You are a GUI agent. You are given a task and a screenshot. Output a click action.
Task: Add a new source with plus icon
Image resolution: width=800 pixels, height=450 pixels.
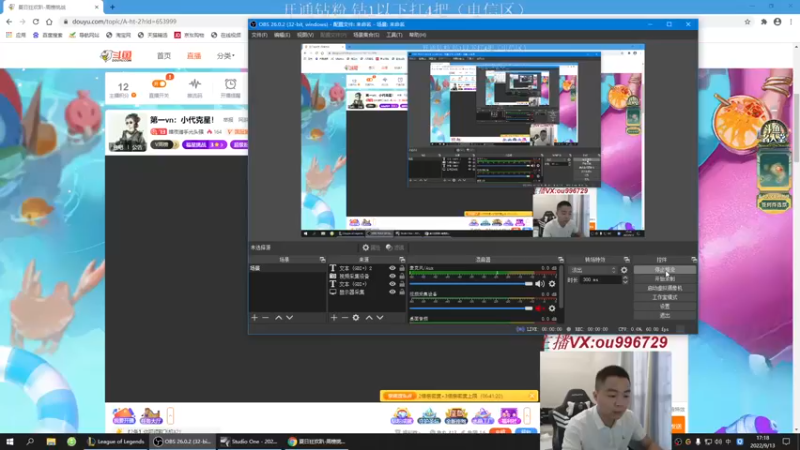pyautogui.click(x=334, y=317)
